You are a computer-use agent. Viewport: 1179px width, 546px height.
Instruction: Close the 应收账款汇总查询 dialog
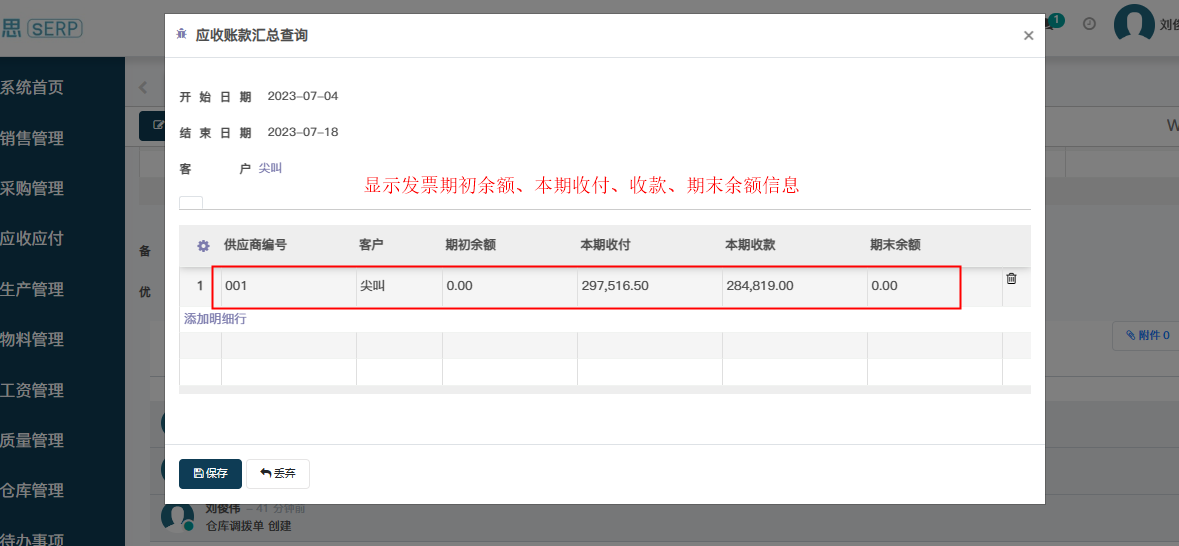(1028, 35)
